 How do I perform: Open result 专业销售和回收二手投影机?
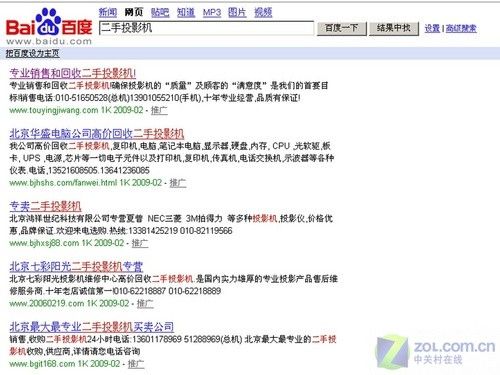tap(72, 73)
